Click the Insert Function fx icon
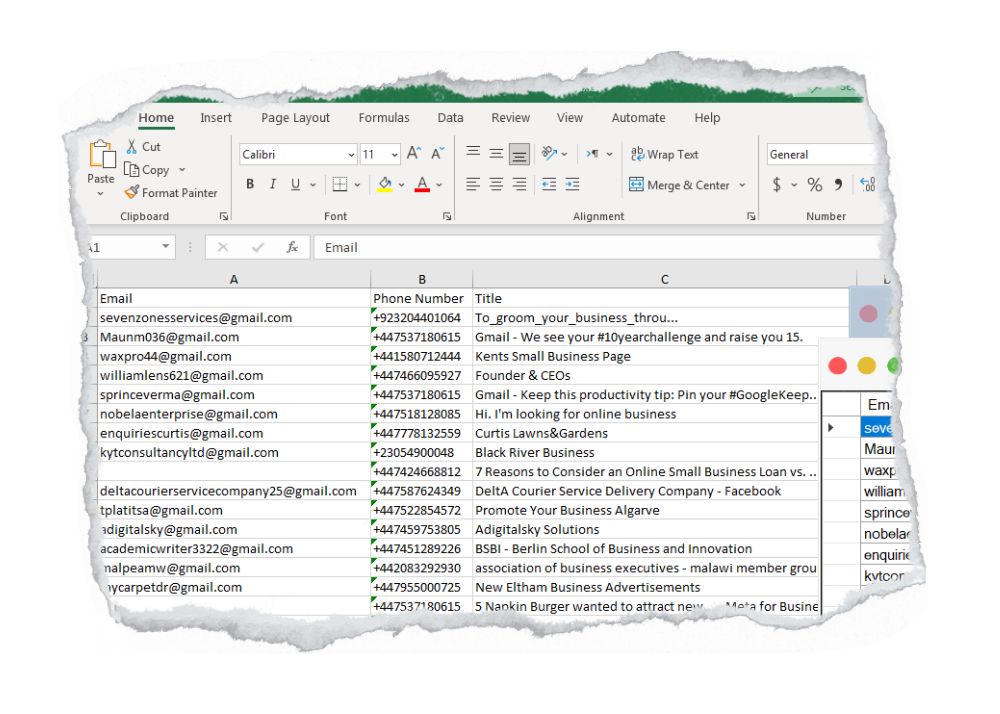Screen dimensions: 1000x714 pyautogui.click(x=292, y=247)
